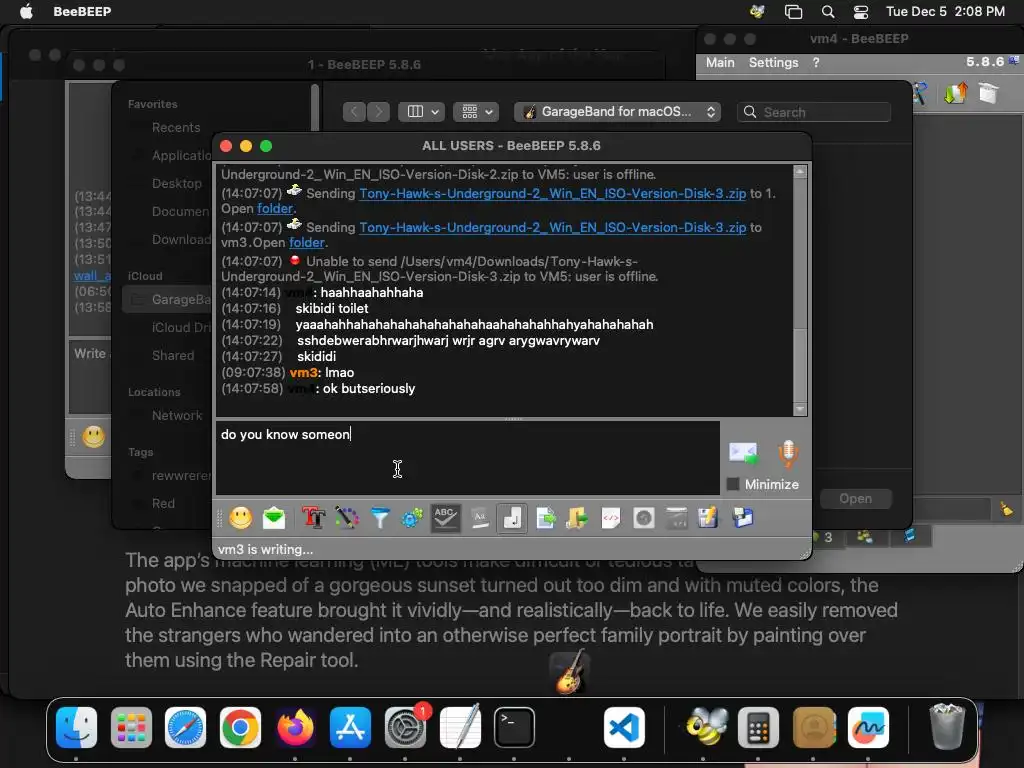
Task: Click the 'skibidi toilet' message line
Action: pyautogui.click(x=332, y=308)
